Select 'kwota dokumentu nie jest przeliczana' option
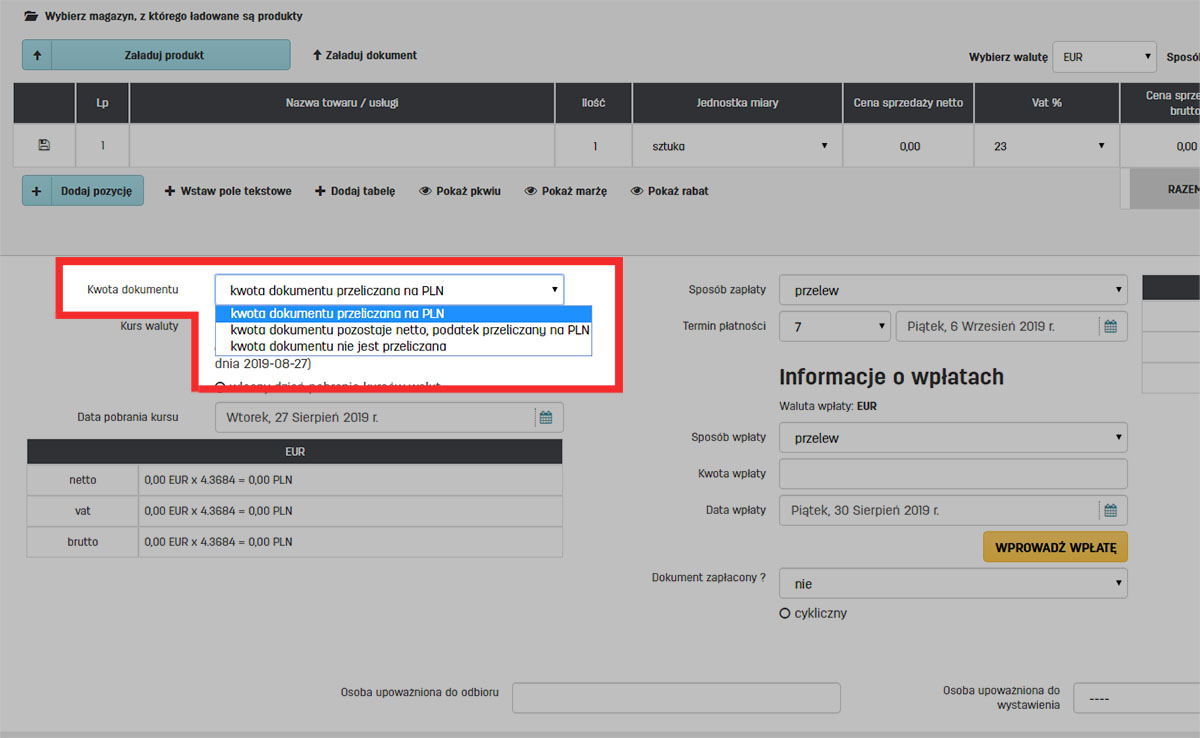Image resolution: width=1200 pixels, height=738 pixels. (x=338, y=346)
